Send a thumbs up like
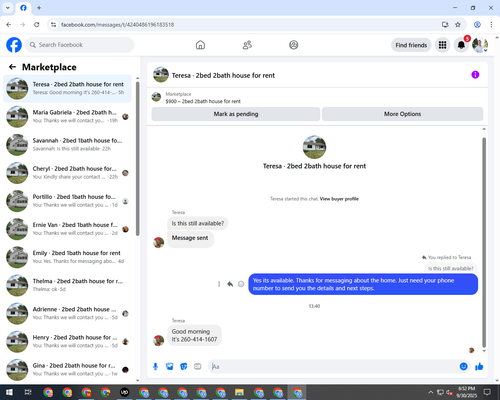This screenshot has height=400, width=500. (x=479, y=367)
